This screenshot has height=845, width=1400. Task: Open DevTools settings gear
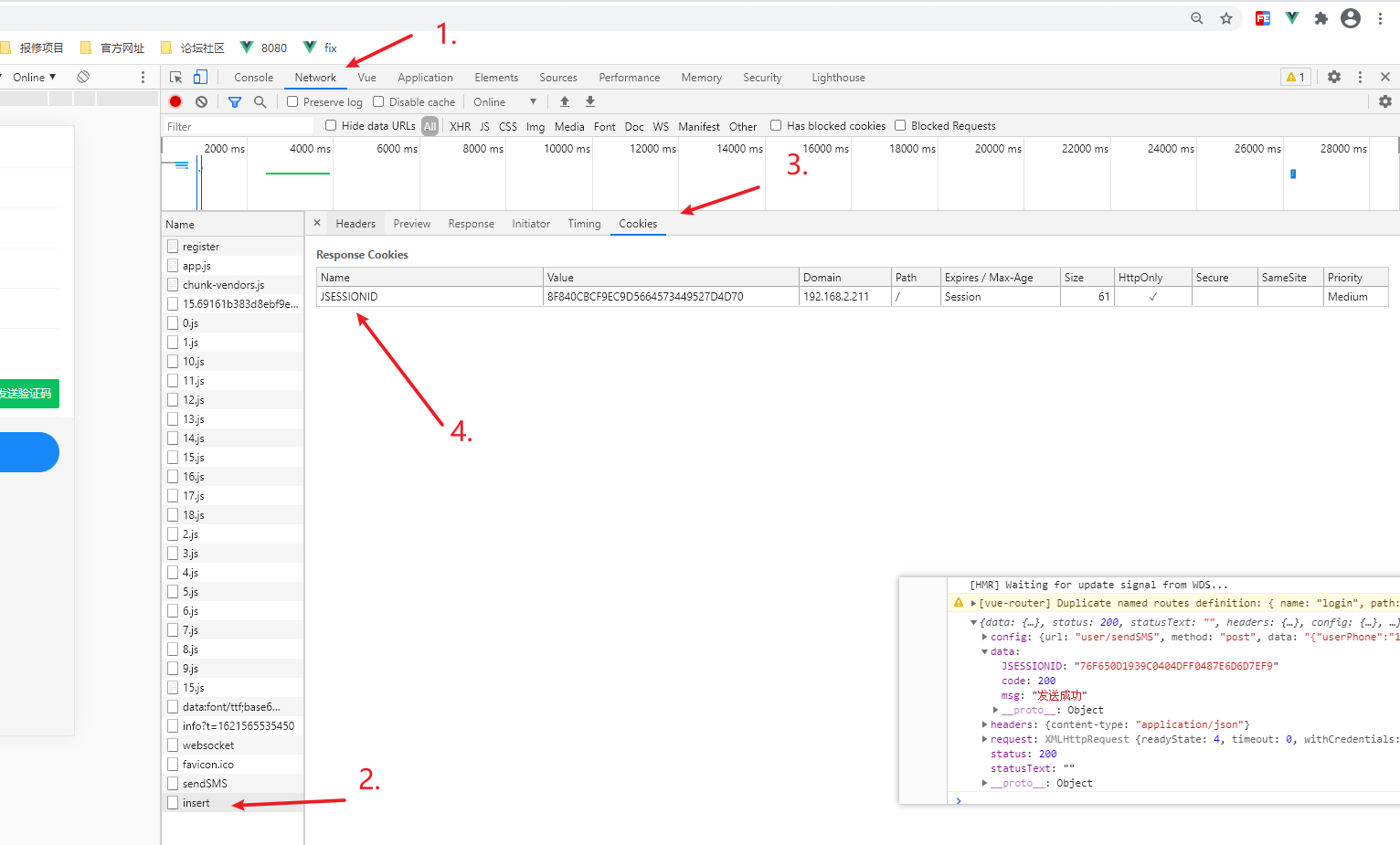pos(1334,78)
